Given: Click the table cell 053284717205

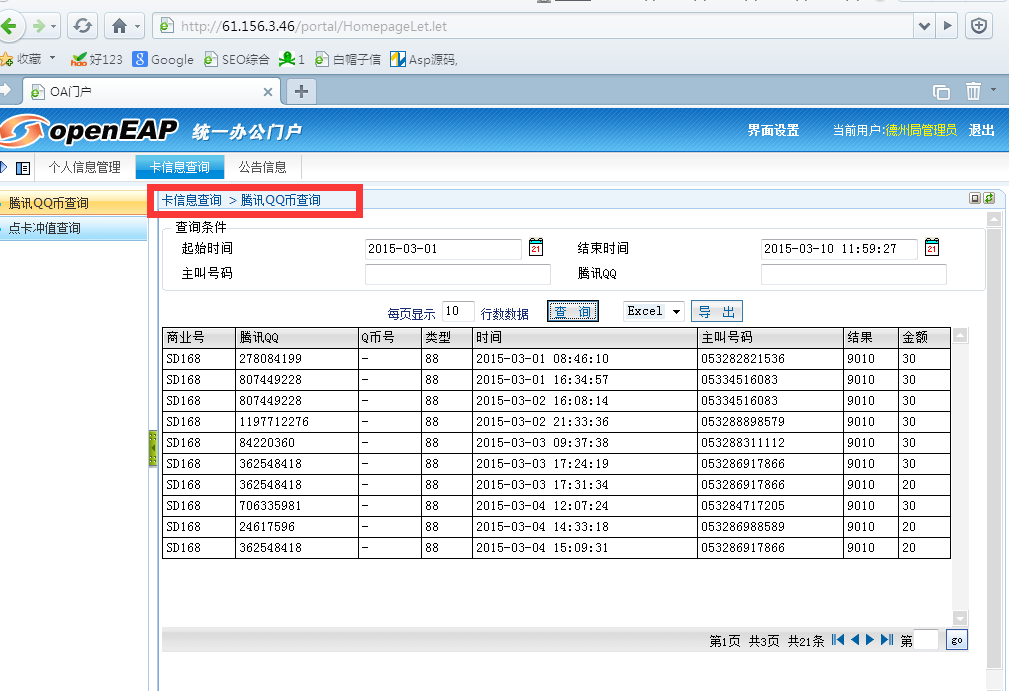Looking at the screenshot, I should pyautogui.click(x=770, y=506).
